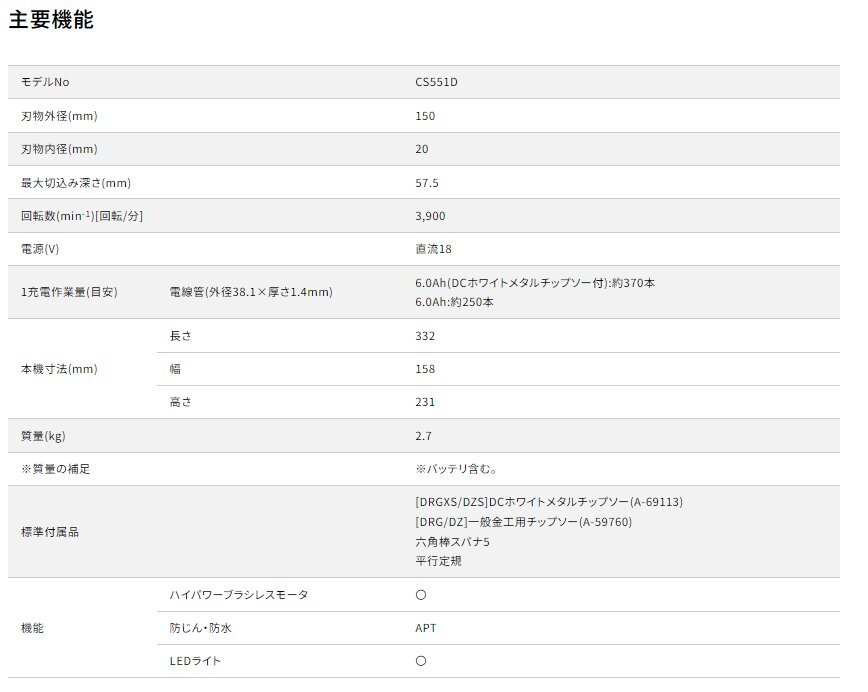Viewport: 868px width, 692px height.
Task: Click the 六角棒スパナ5 accessory text
Action: click(452, 541)
